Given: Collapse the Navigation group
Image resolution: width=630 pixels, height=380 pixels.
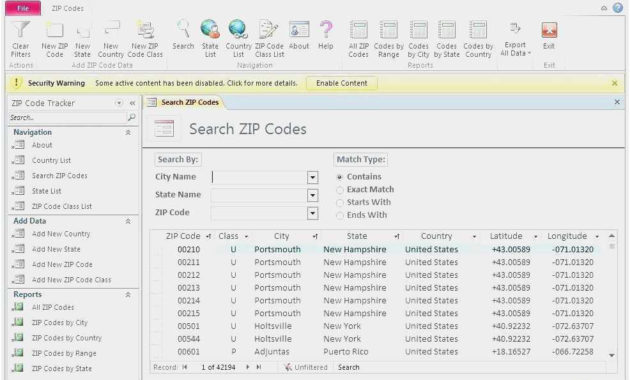Looking at the screenshot, I should point(128,132).
